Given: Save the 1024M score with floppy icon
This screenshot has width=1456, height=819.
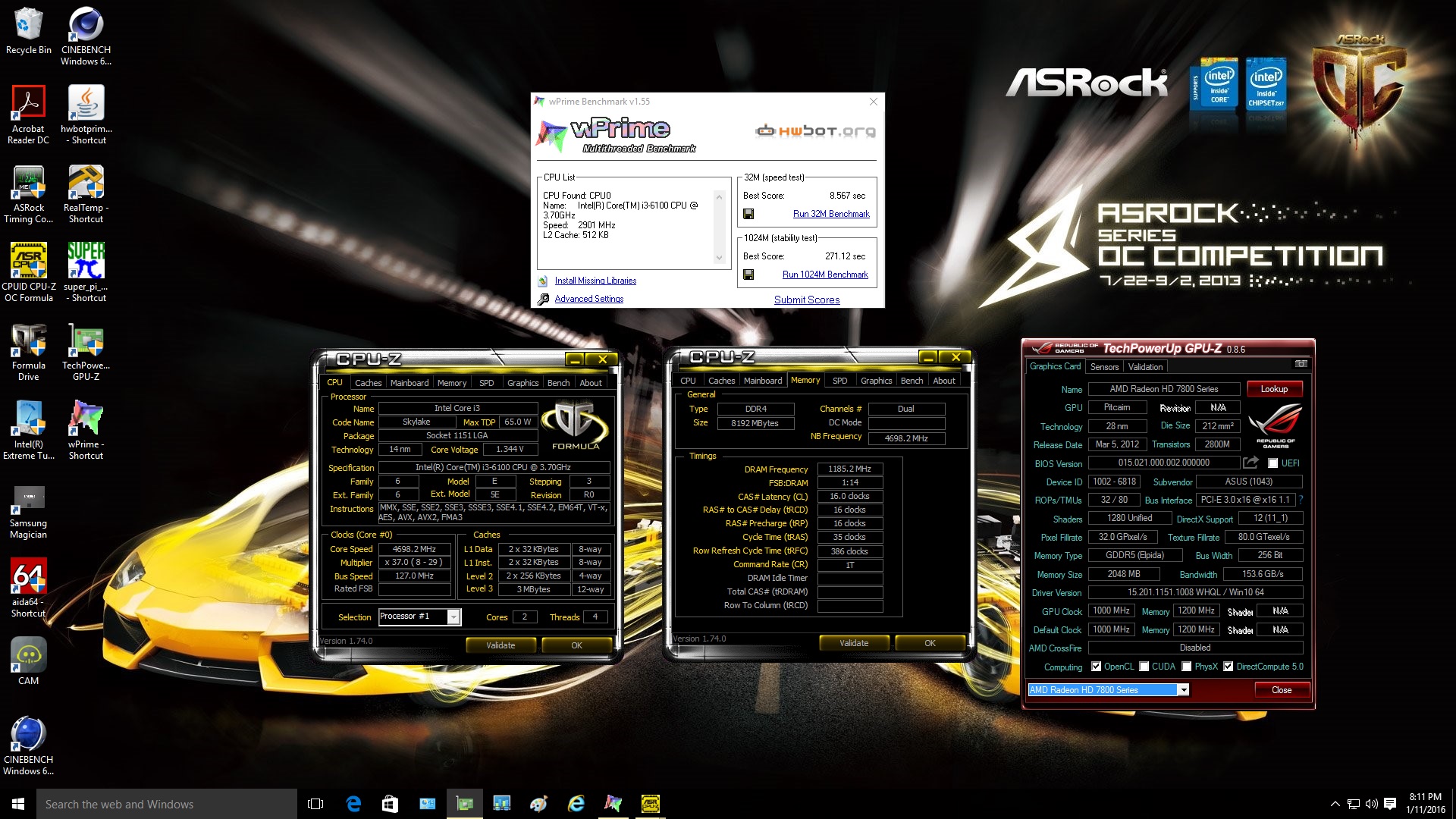Looking at the screenshot, I should [x=748, y=275].
